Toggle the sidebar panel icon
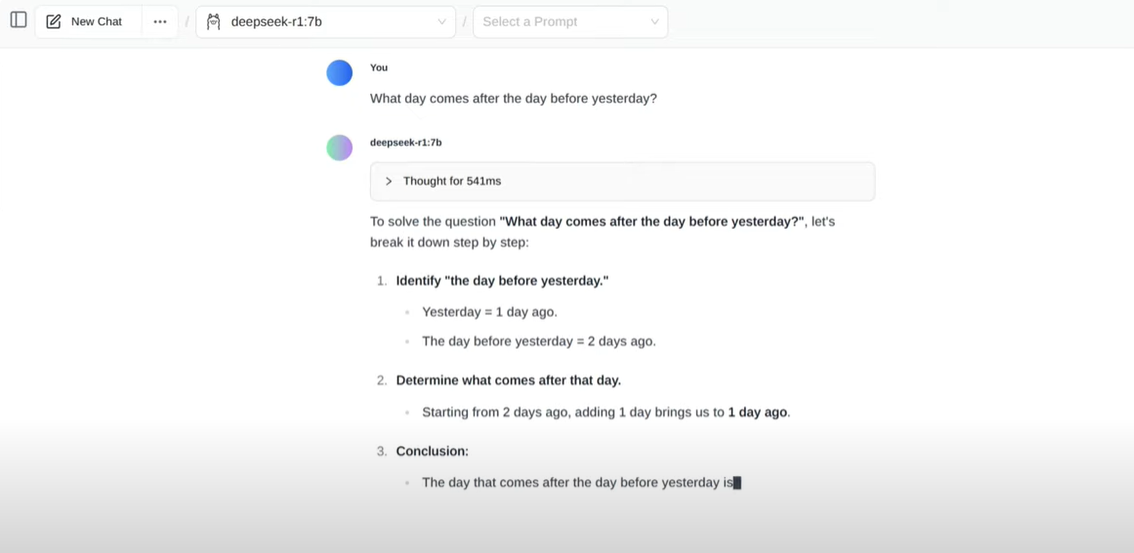 [x=19, y=20]
